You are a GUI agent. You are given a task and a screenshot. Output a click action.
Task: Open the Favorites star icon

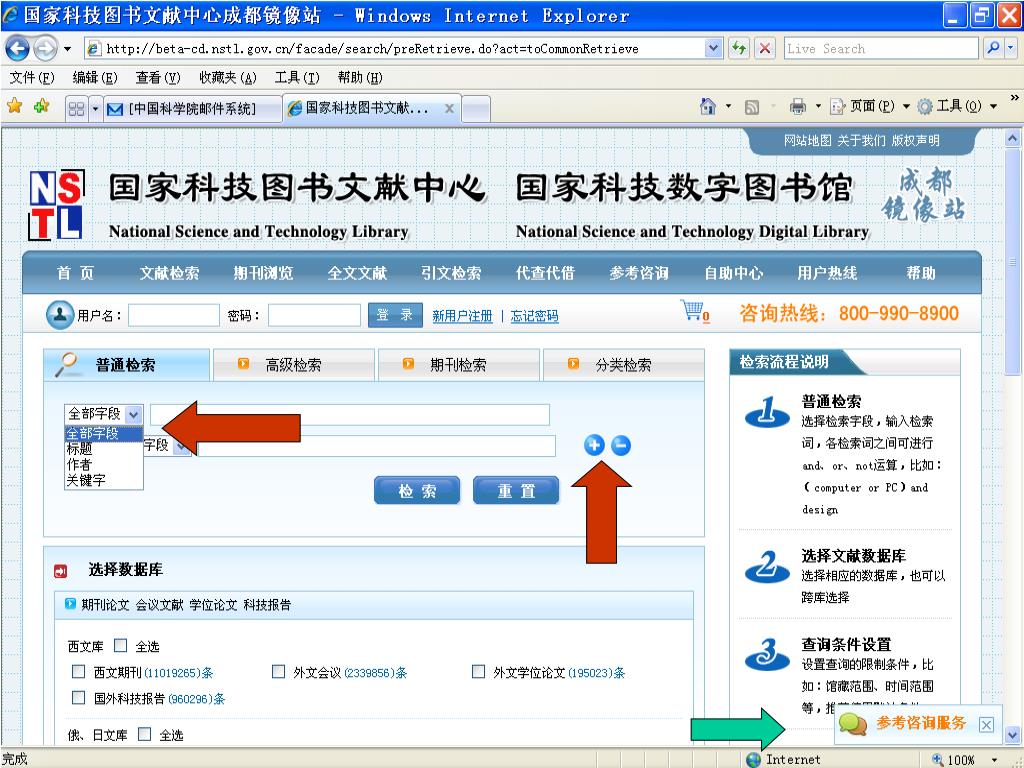click(x=15, y=106)
